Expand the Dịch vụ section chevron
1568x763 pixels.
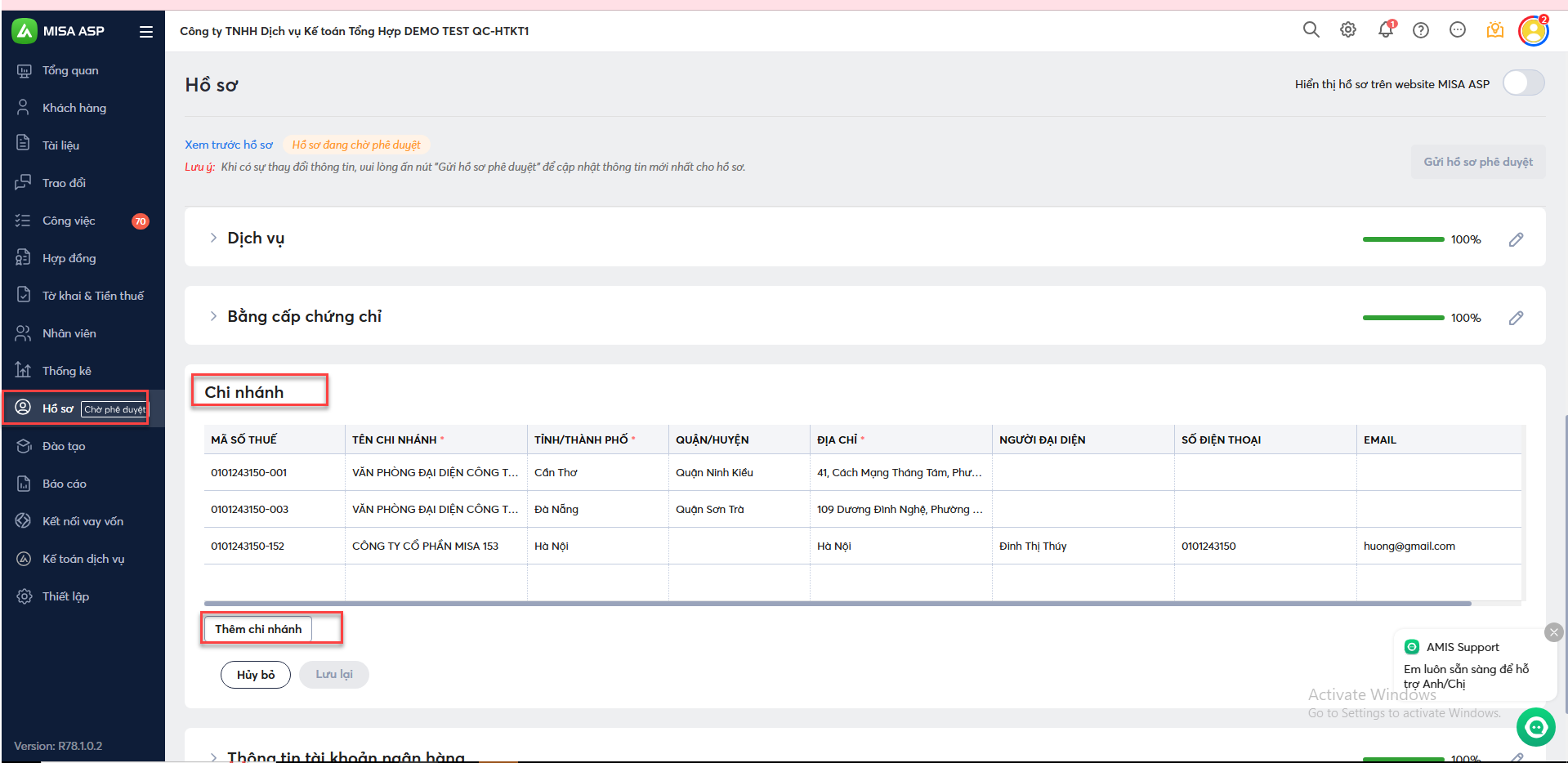213,238
